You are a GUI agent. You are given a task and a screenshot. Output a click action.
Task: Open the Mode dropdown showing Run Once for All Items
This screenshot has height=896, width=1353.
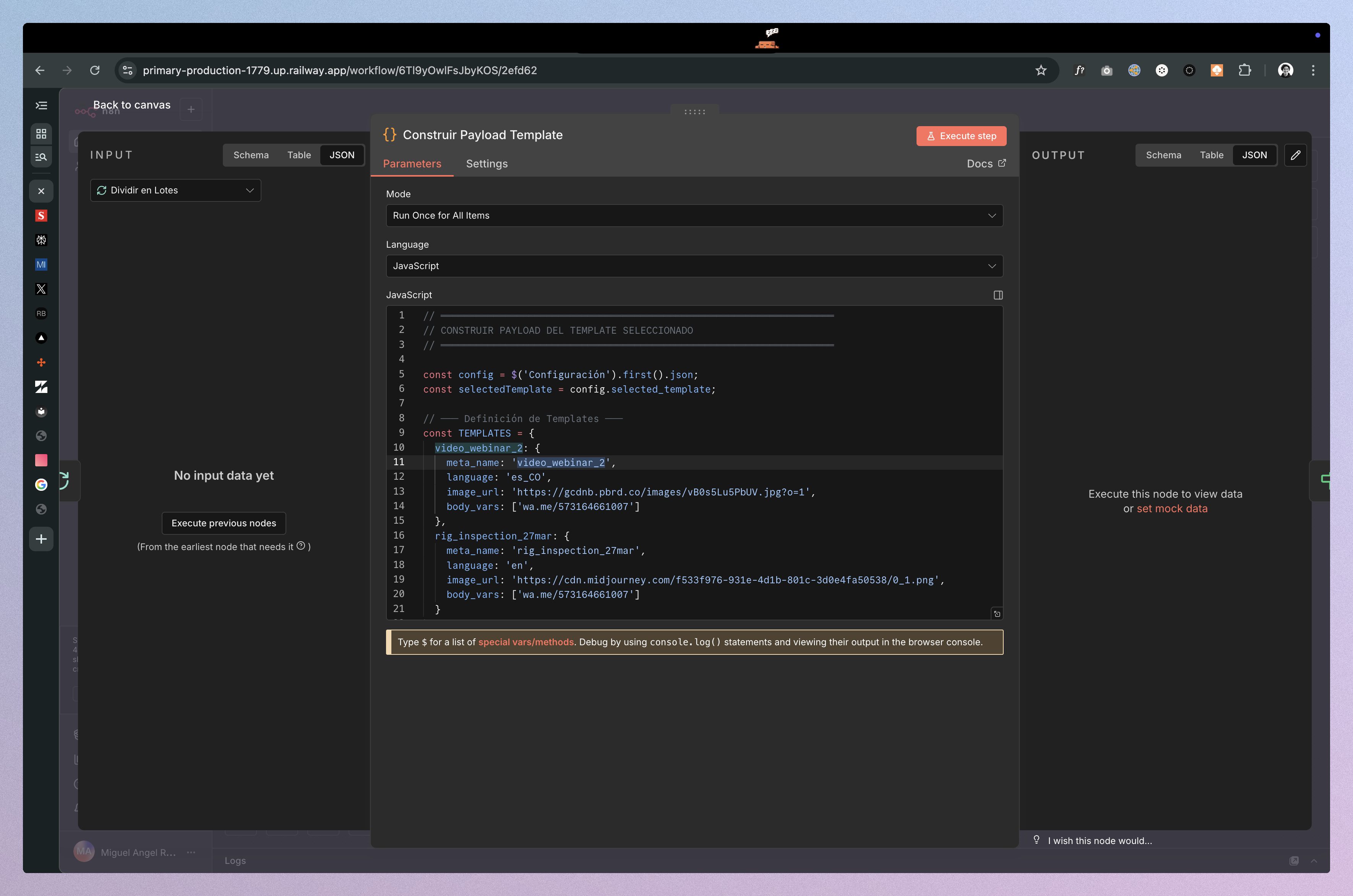[693, 216]
